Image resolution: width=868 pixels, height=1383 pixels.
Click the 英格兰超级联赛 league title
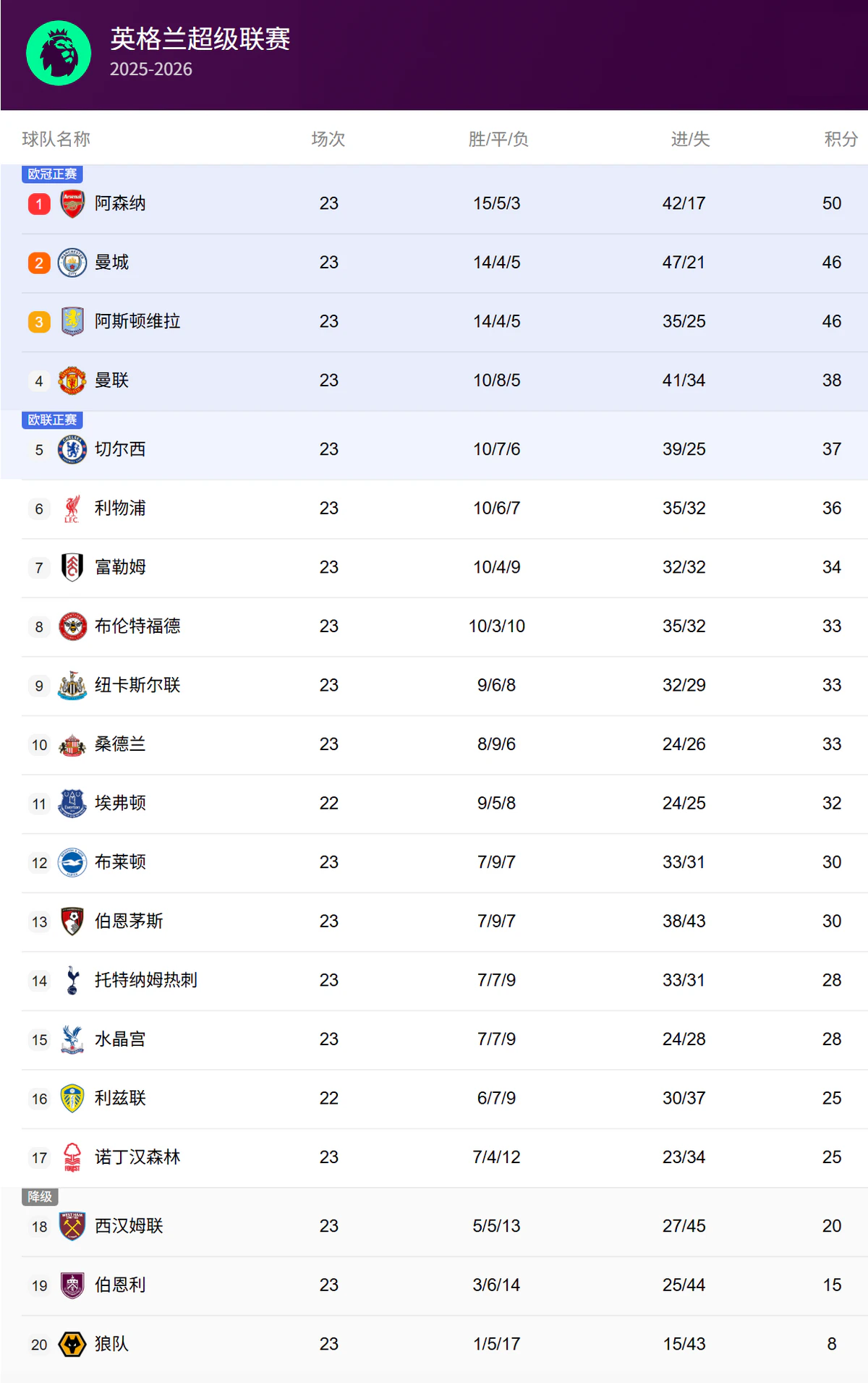coord(200,39)
